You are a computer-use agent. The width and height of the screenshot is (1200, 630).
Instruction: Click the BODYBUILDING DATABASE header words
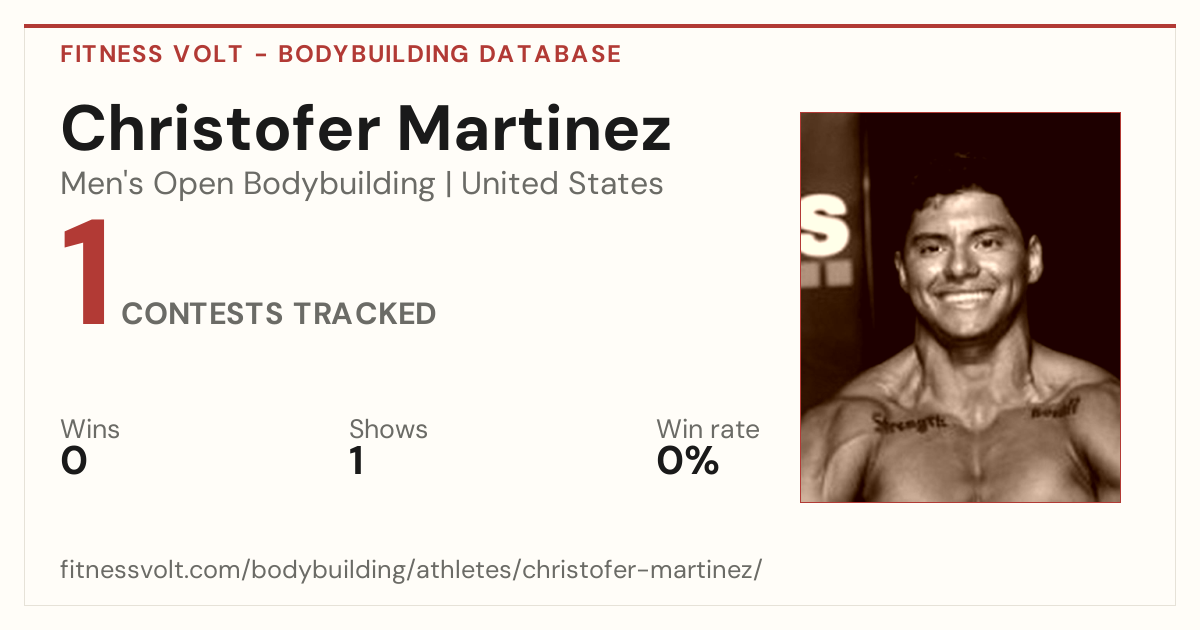click(450, 54)
